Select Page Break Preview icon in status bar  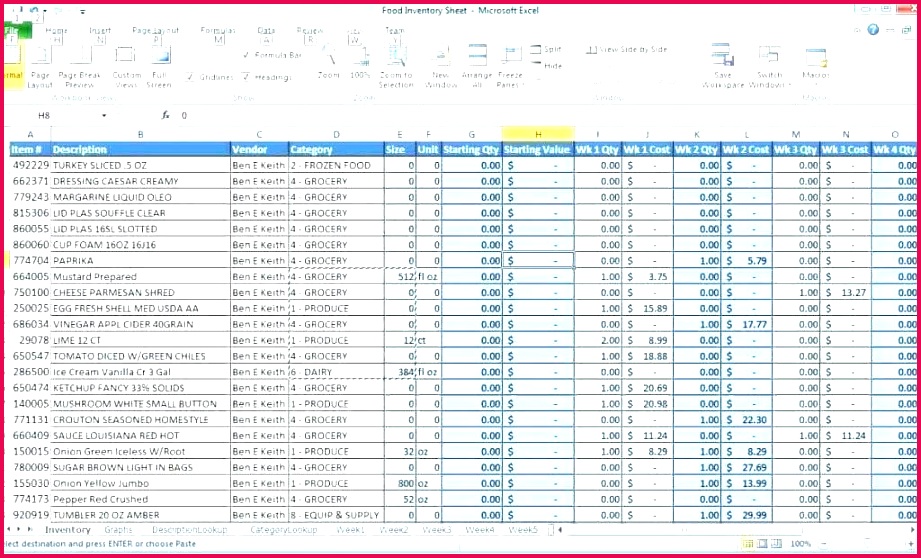pos(776,544)
